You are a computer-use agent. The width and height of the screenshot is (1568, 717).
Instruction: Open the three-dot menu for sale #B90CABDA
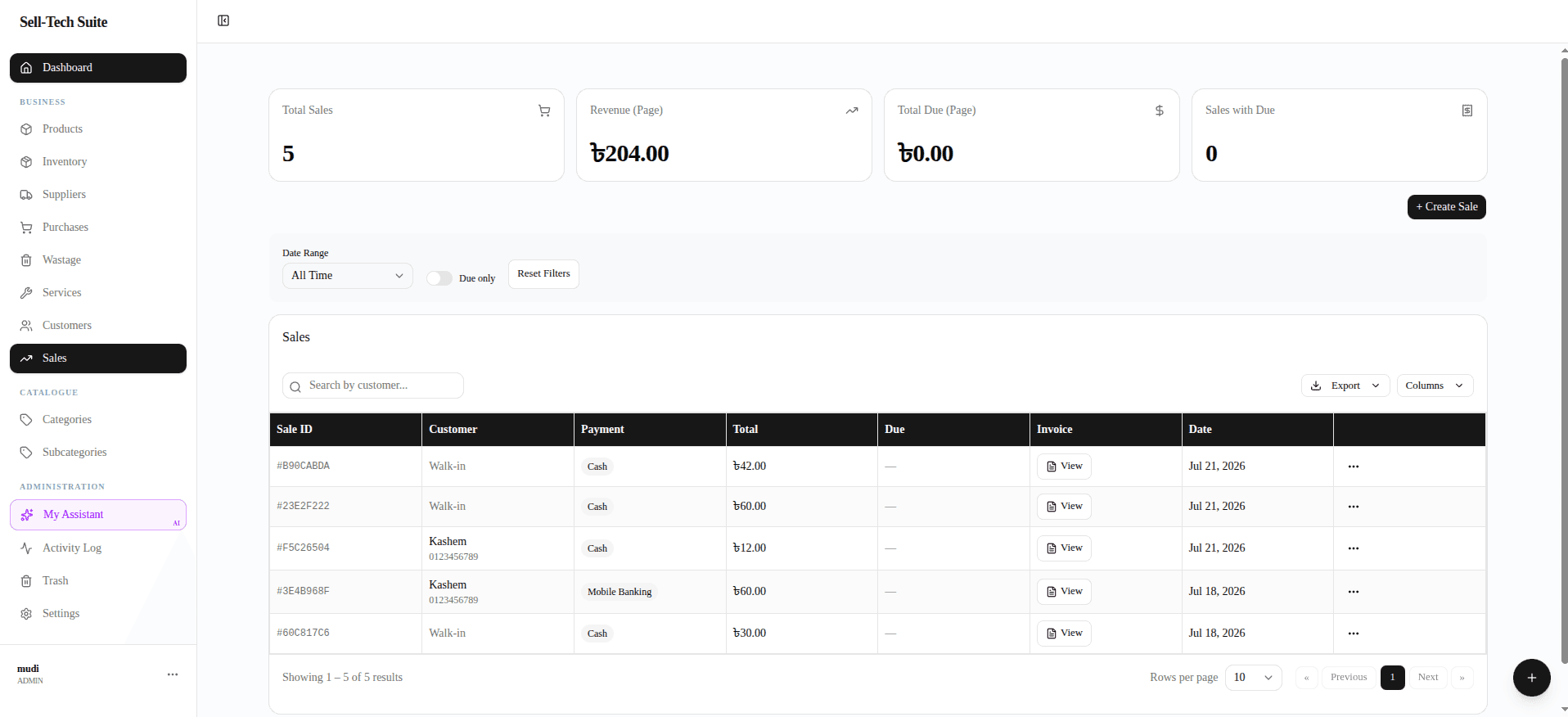[1354, 467]
